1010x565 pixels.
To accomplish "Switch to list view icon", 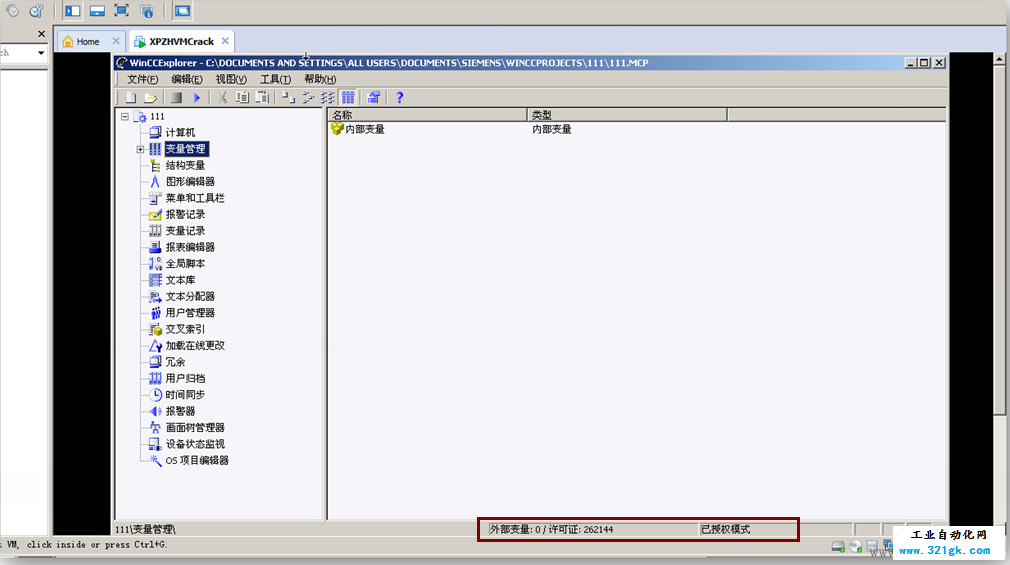I will [x=328, y=97].
